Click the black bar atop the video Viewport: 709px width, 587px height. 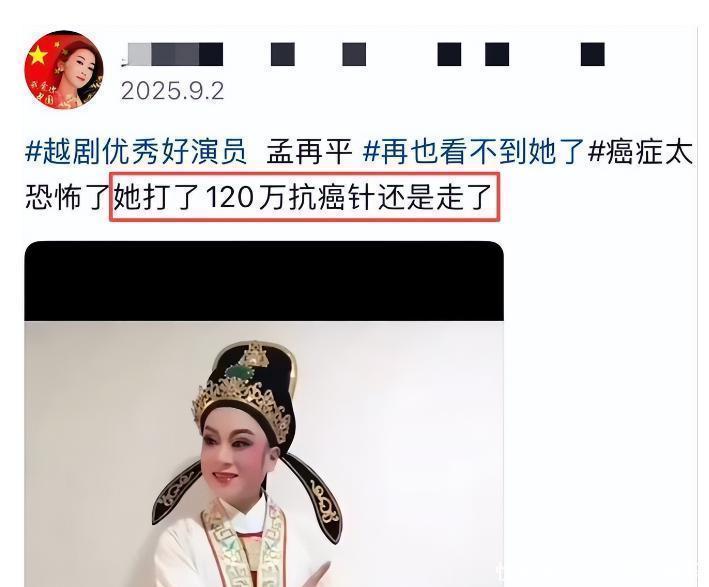[x=264, y=281]
